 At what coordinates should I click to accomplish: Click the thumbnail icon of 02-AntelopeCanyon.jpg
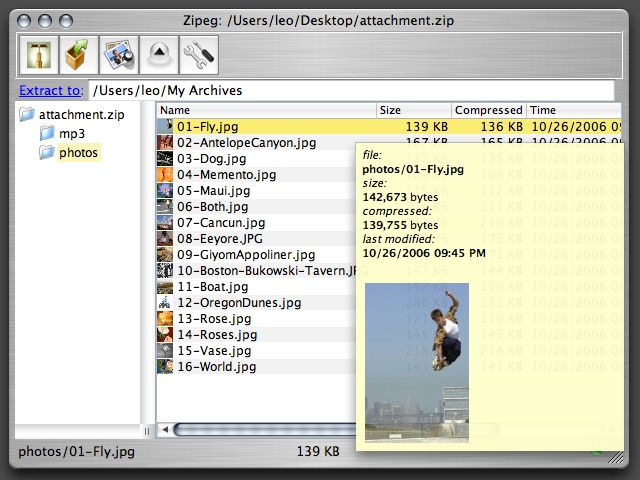tap(165, 142)
